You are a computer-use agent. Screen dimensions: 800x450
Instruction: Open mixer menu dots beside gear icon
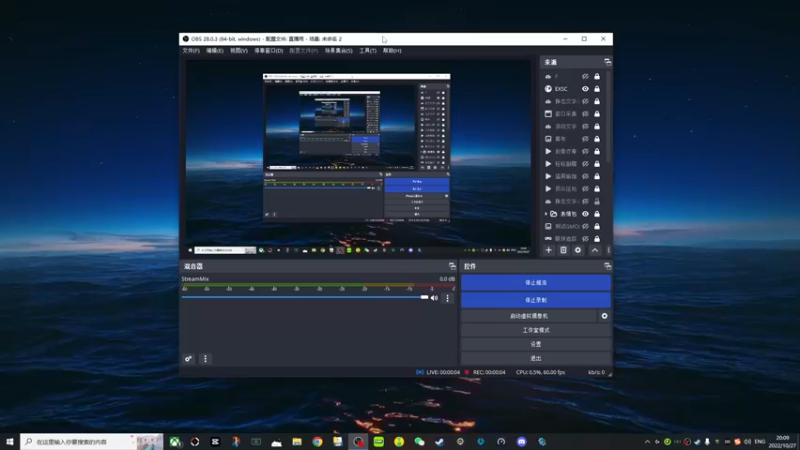[x=205, y=359]
